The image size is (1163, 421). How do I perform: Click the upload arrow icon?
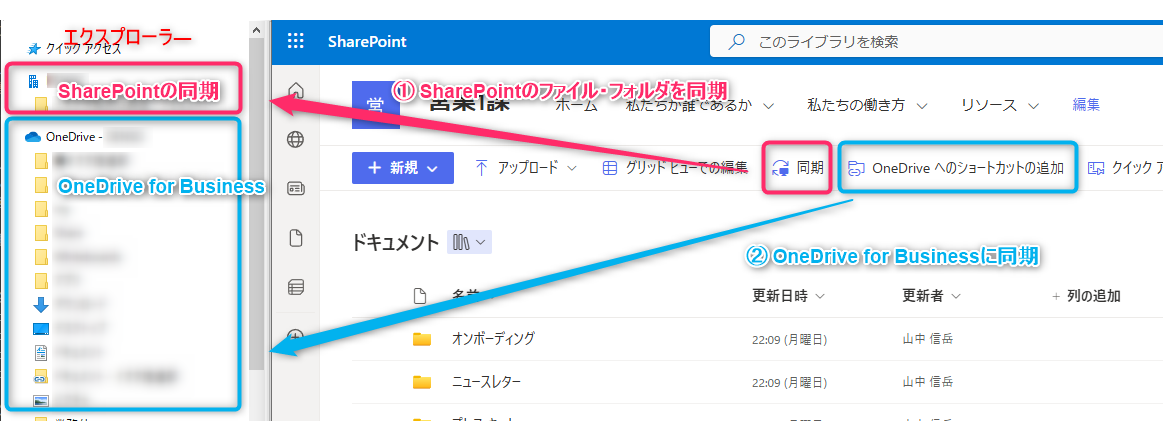(481, 168)
